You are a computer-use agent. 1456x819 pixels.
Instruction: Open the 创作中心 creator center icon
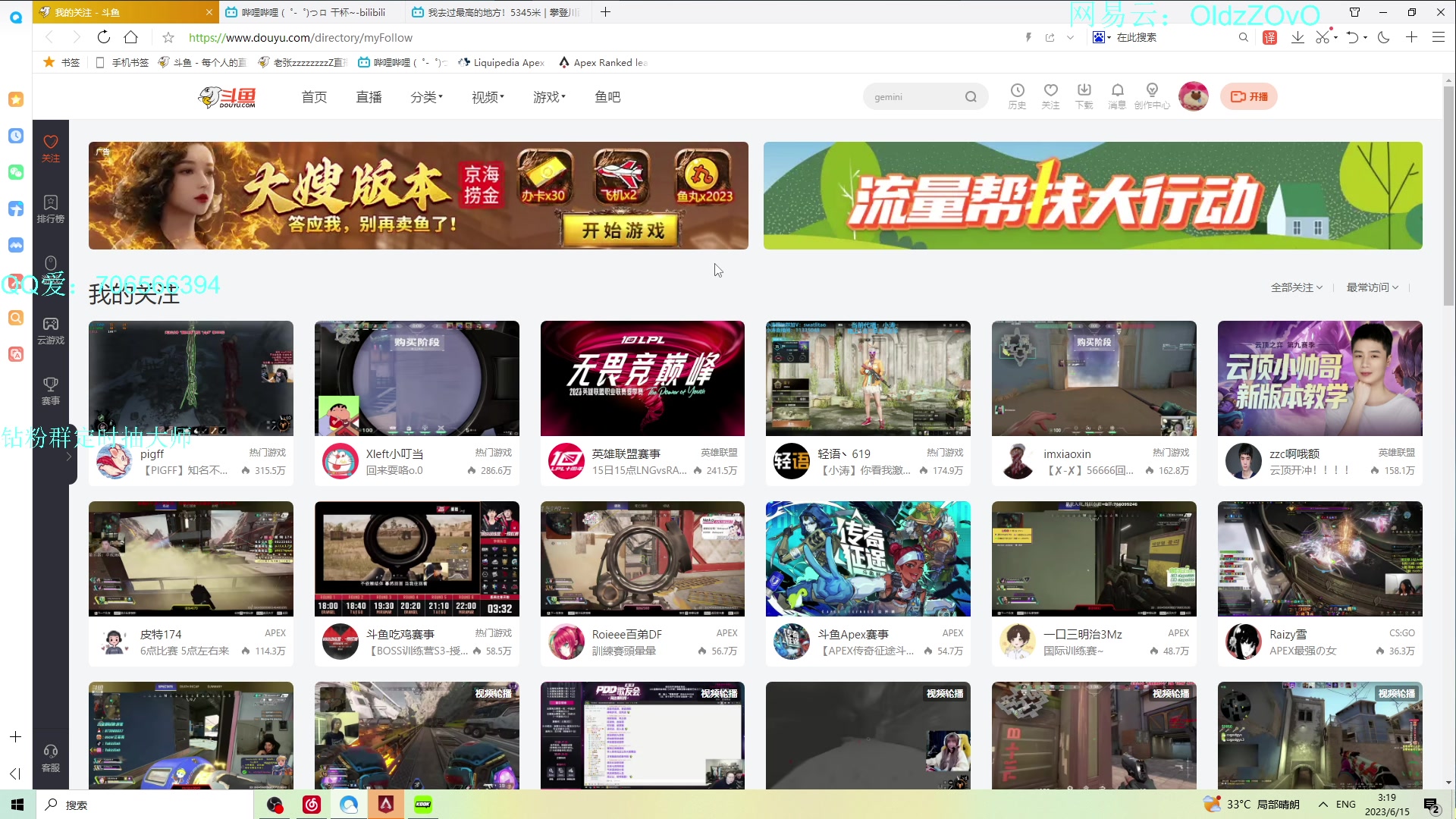pyautogui.click(x=1152, y=96)
